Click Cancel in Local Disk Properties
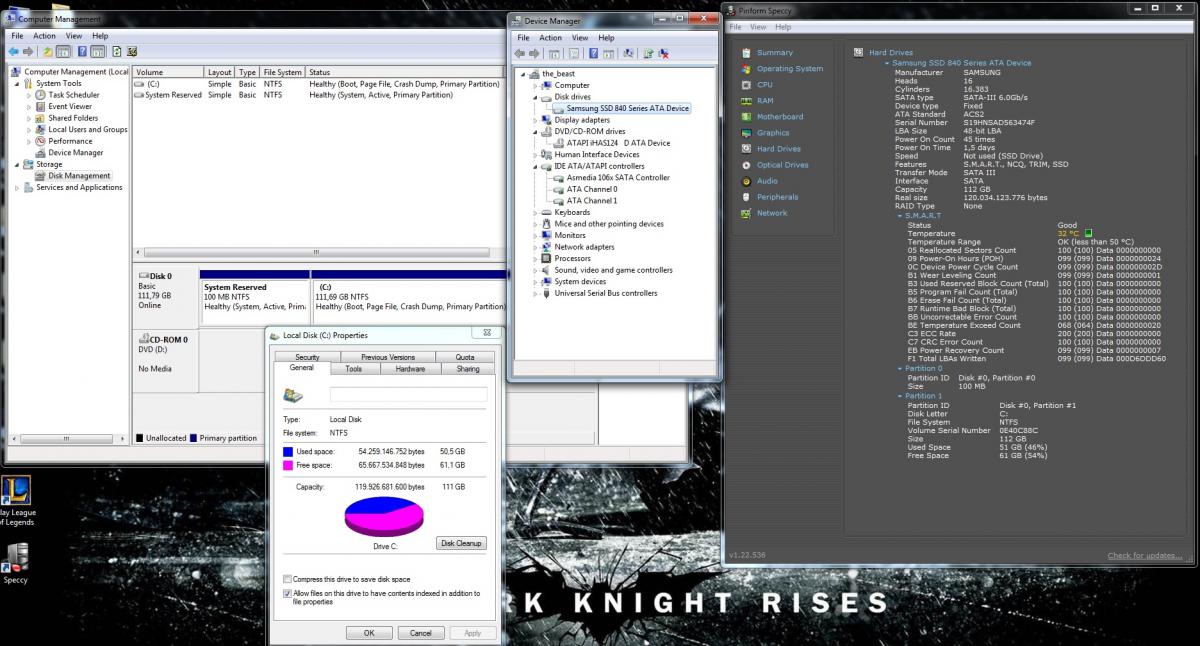The width and height of the screenshot is (1200, 646). pyautogui.click(x=421, y=633)
